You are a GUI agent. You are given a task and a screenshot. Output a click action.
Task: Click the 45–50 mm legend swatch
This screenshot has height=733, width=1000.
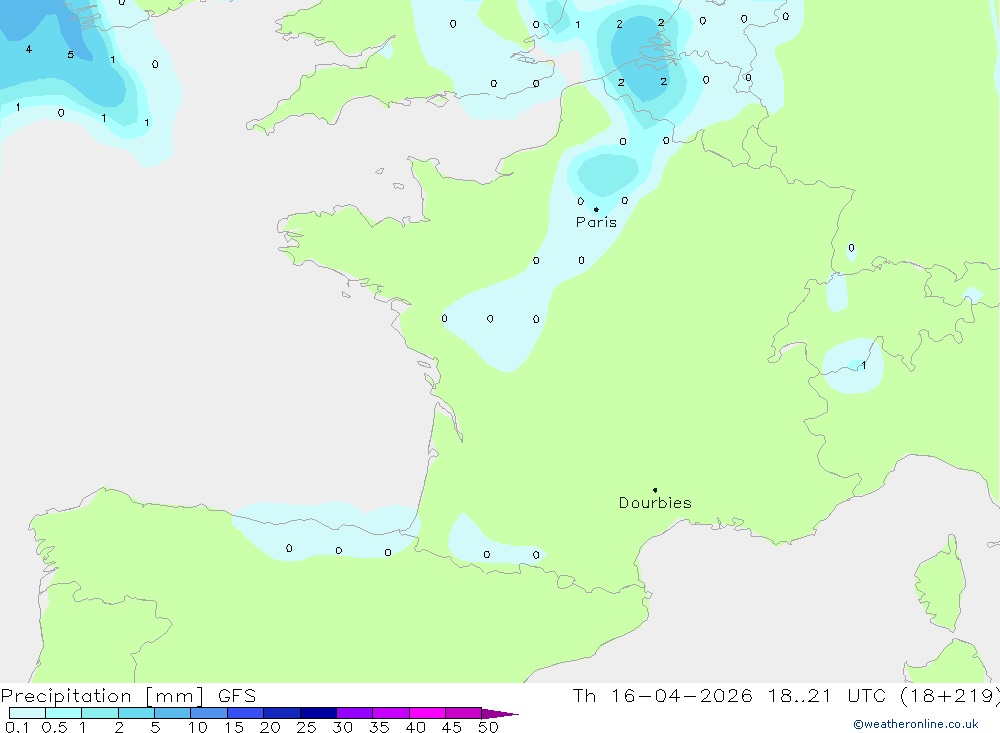(463, 713)
